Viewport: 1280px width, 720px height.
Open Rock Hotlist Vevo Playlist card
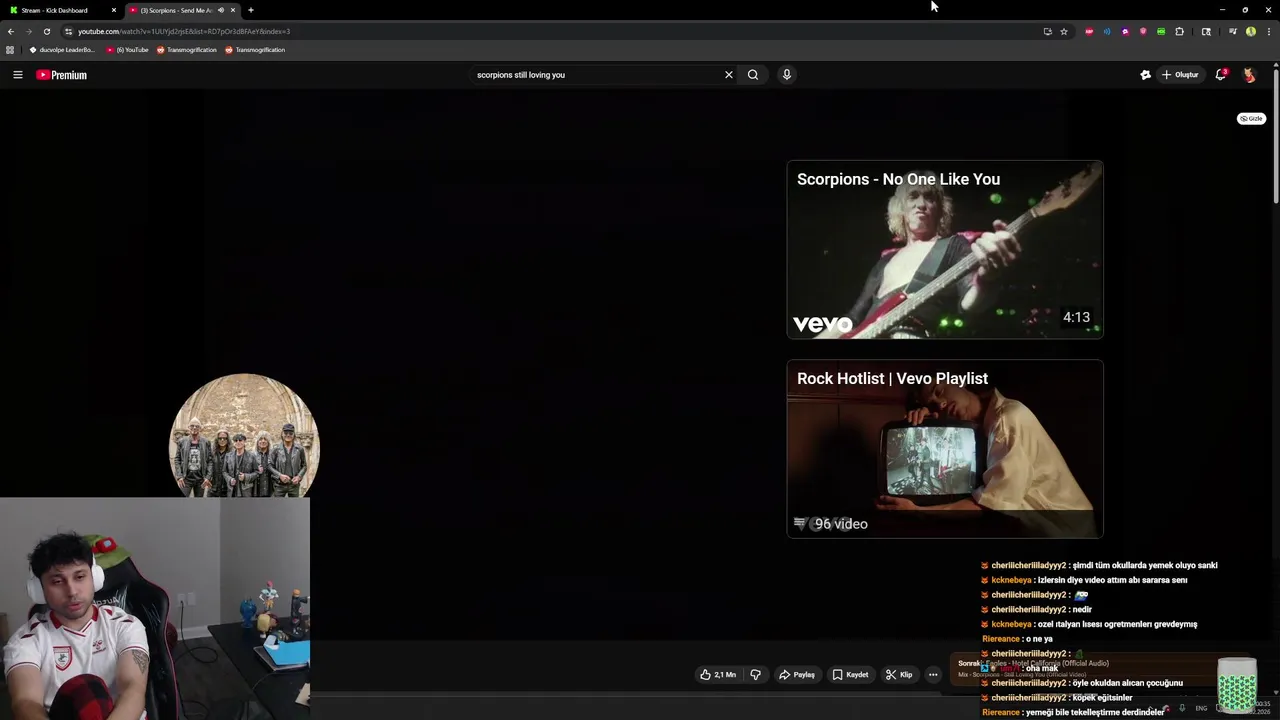click(x=945, y=449)
